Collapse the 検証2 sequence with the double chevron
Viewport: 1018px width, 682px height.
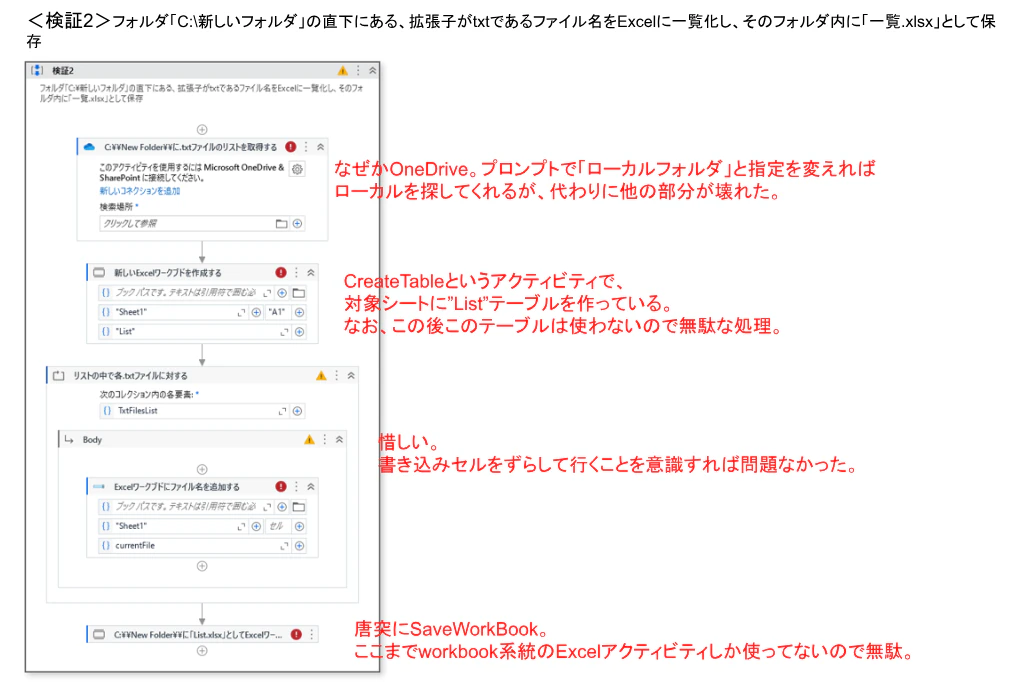373,70
